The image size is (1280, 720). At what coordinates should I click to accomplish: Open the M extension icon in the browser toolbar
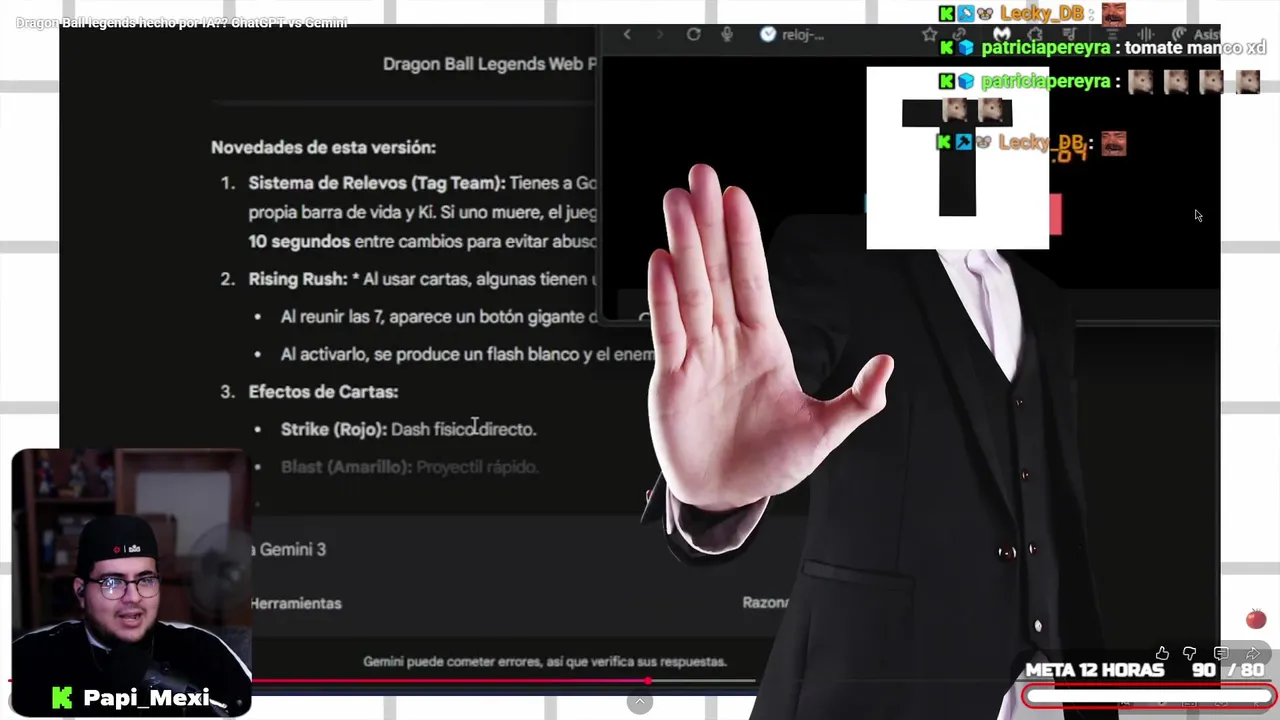click(x=1002, y=35)
